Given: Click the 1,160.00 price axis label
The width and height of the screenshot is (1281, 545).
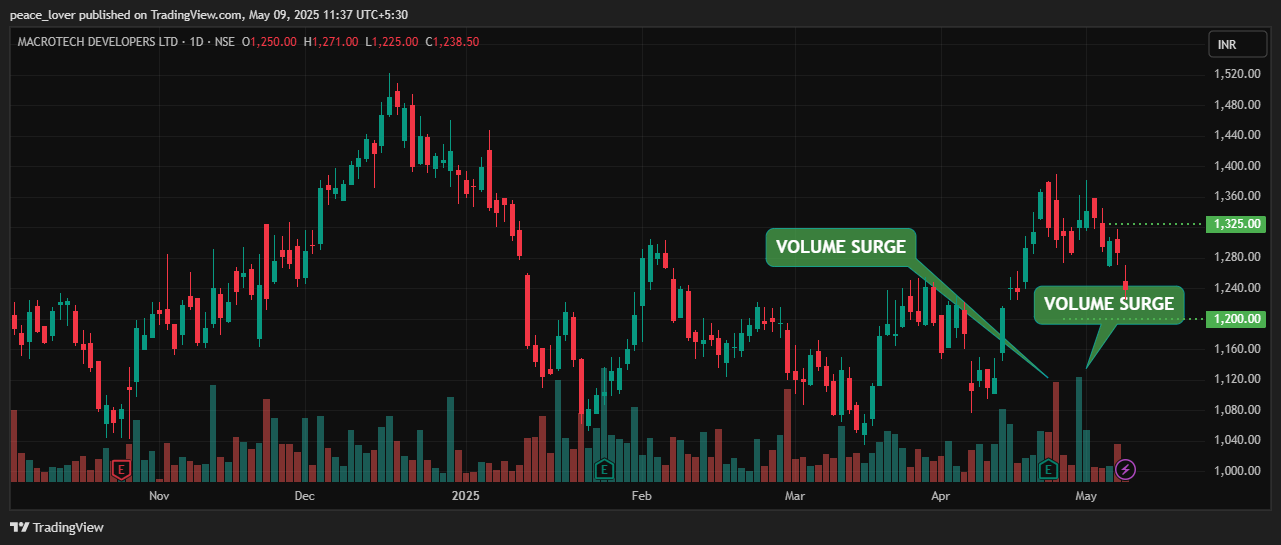Looking at the screenshot, I should 1236,349.
